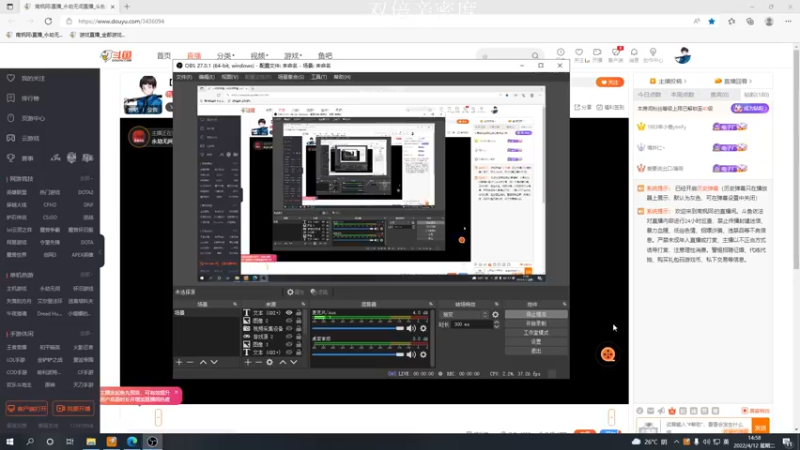Click the stop streaming button in OBS controls
Viewport: 800px width, 450px height.
[x=536, y=314]
